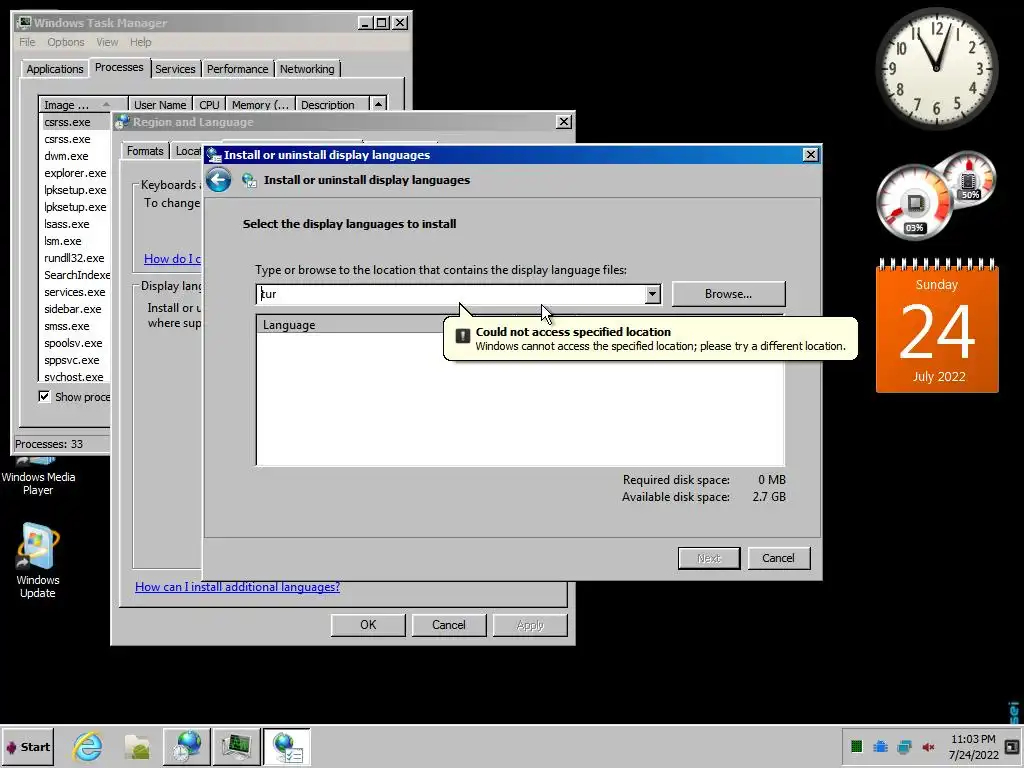
Task: Open Task Manager File menu
Action: point(27,42)
